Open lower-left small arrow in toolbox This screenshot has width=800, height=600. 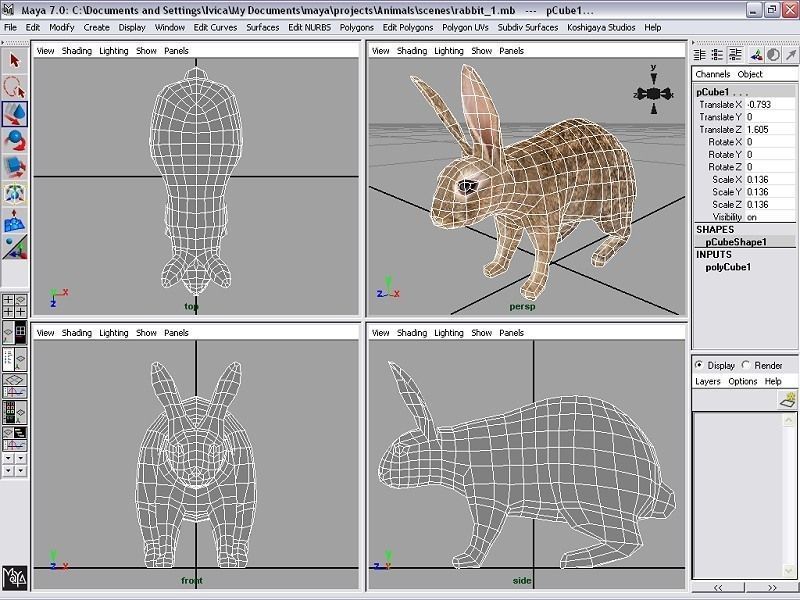coord(8,470)
